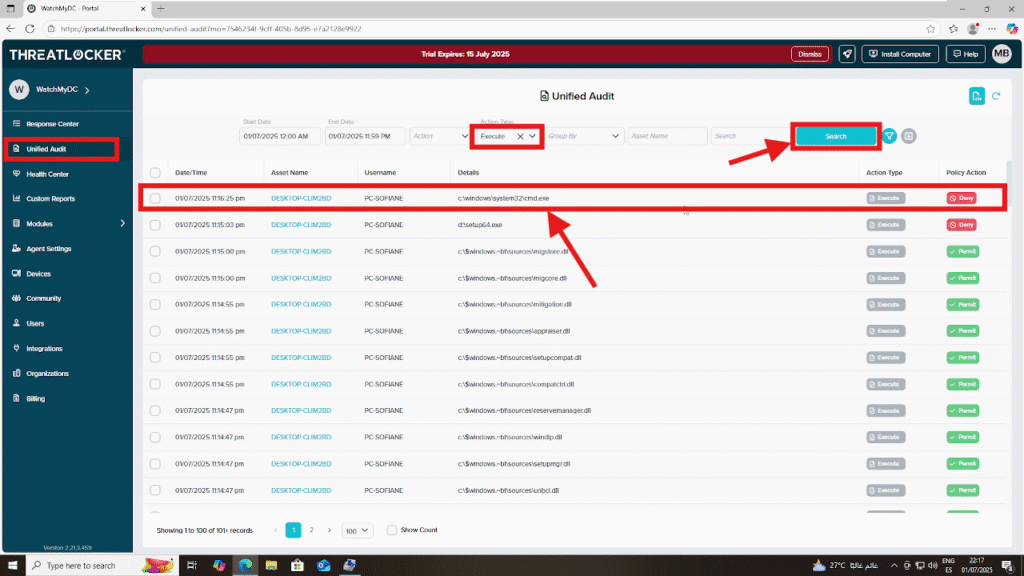Click the next page arrow
Image resolution: width=1024 pixels, height=576 pixels.
click(x=329, y=530)
